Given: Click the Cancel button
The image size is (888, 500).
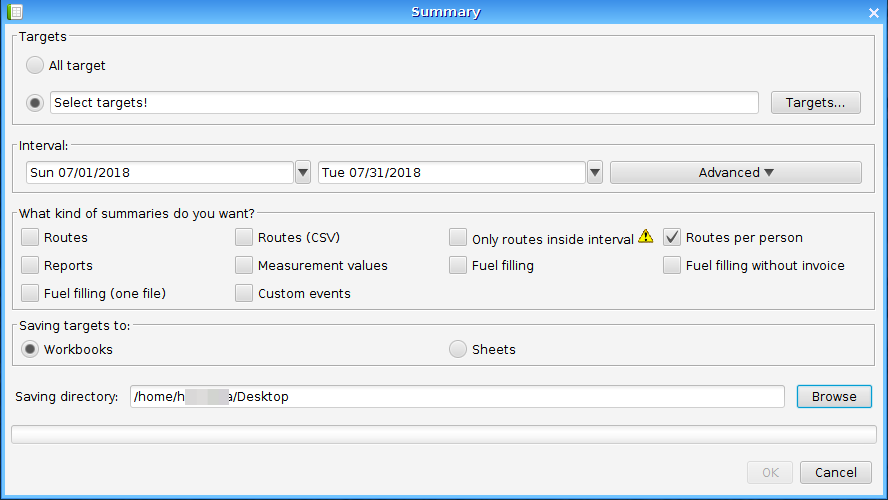Looking at the screenshot, I should coord(835,473).
